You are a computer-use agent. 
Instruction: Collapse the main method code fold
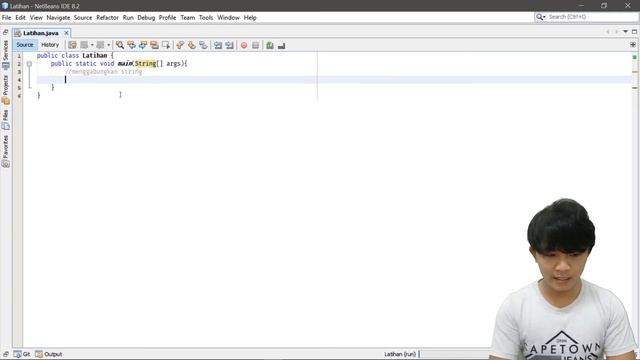click(x=29, y=64)
